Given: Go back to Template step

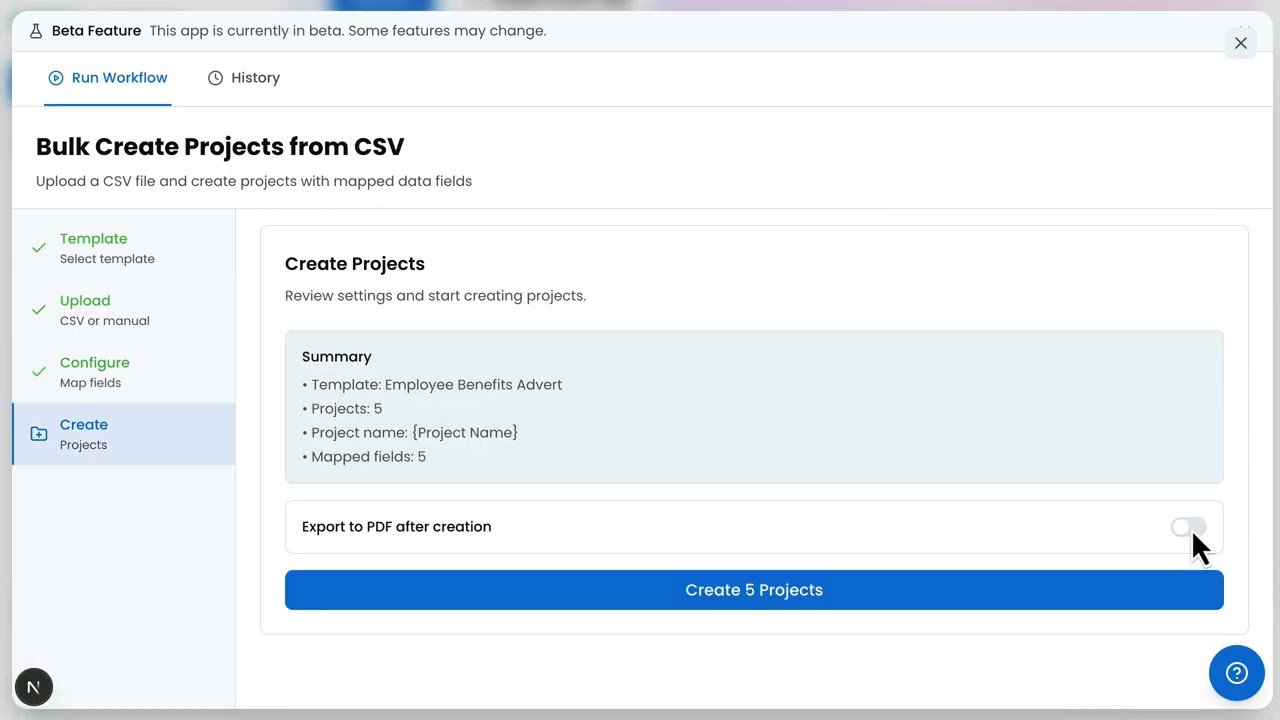Looking at the screenshot, I should point(124,248).
